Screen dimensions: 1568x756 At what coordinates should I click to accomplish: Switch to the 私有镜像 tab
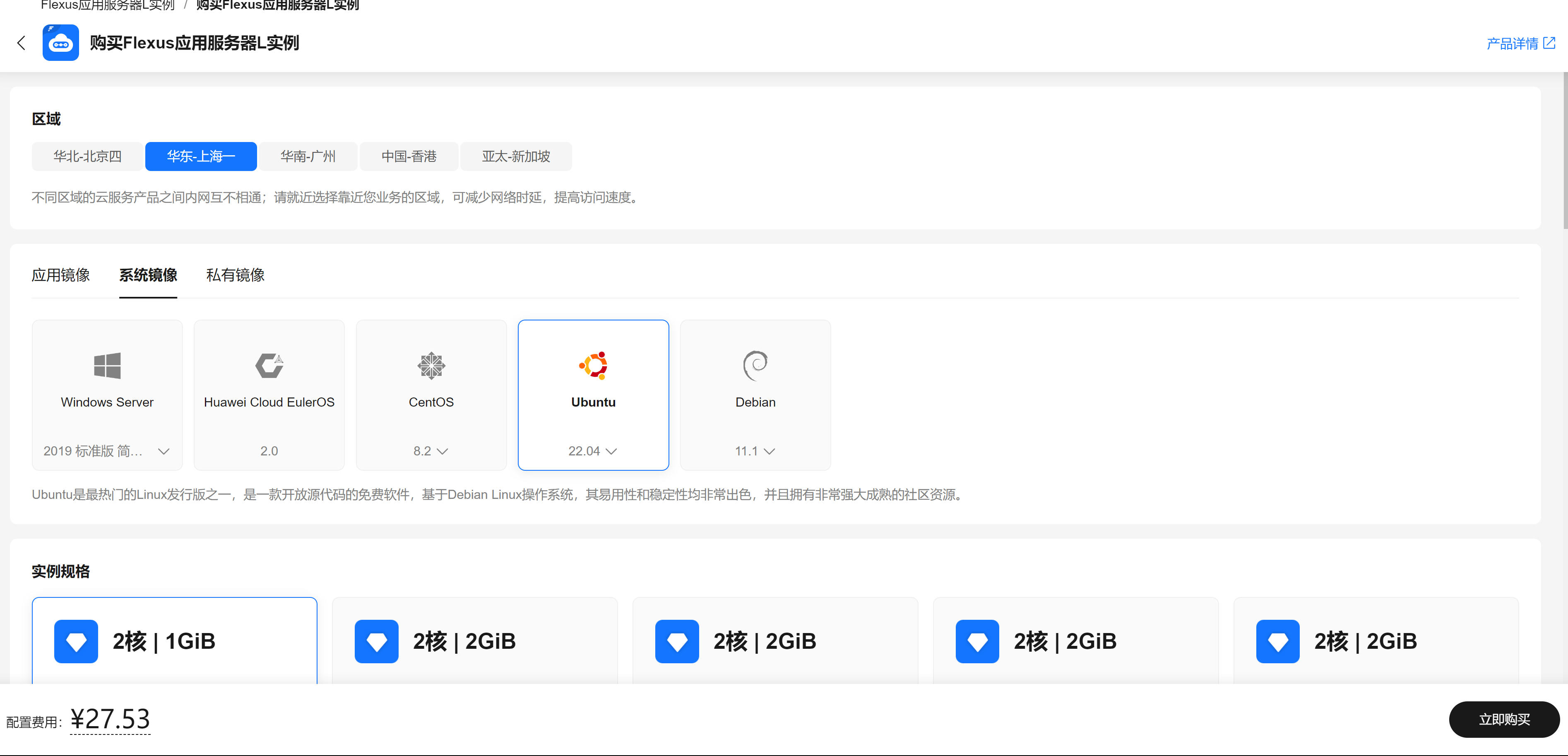tap(235, 275)
